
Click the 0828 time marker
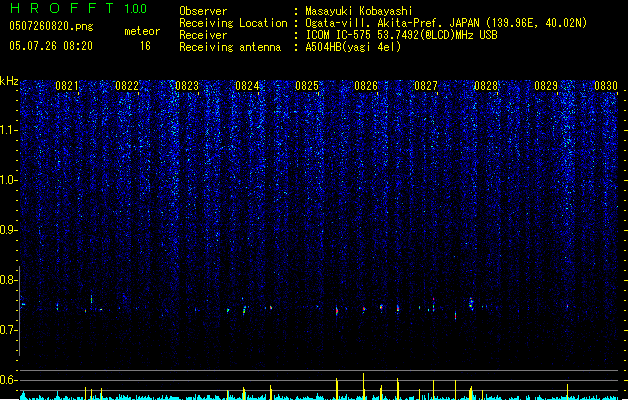pos(486,86)
